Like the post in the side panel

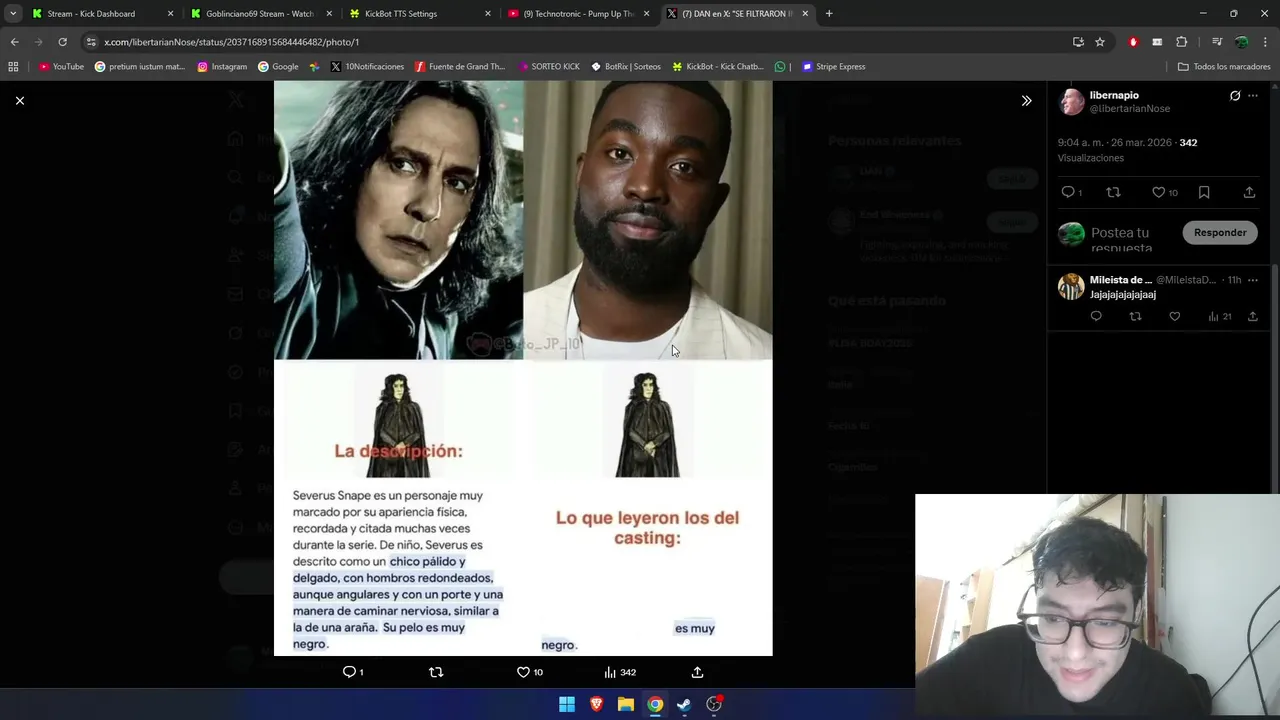coord(1158,192)
